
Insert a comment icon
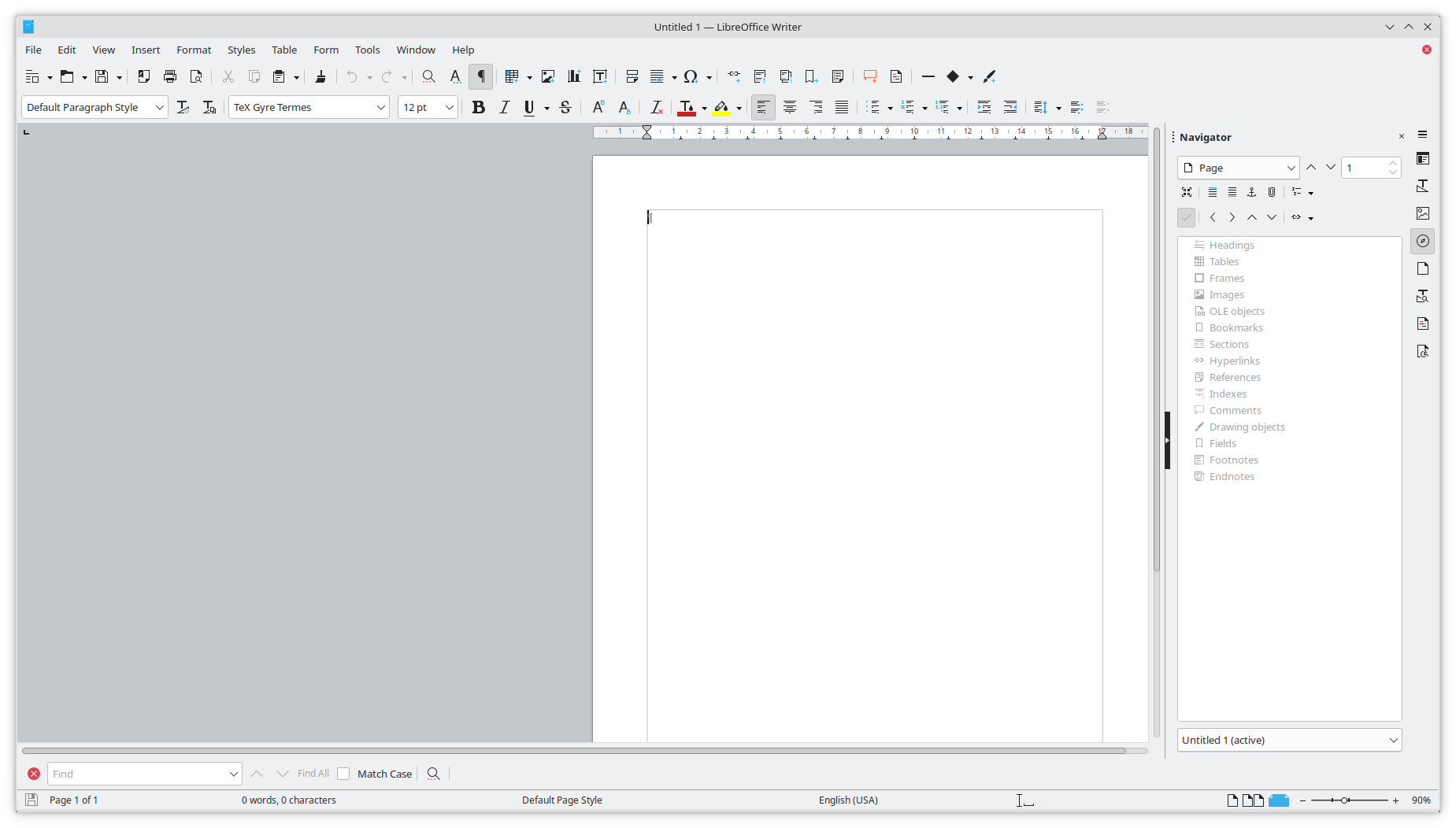[870, 76]
